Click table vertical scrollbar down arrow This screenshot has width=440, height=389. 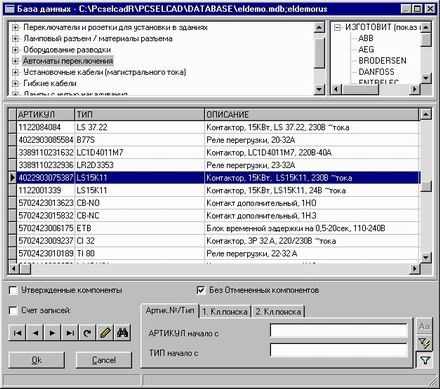click(x=426, y=257)
